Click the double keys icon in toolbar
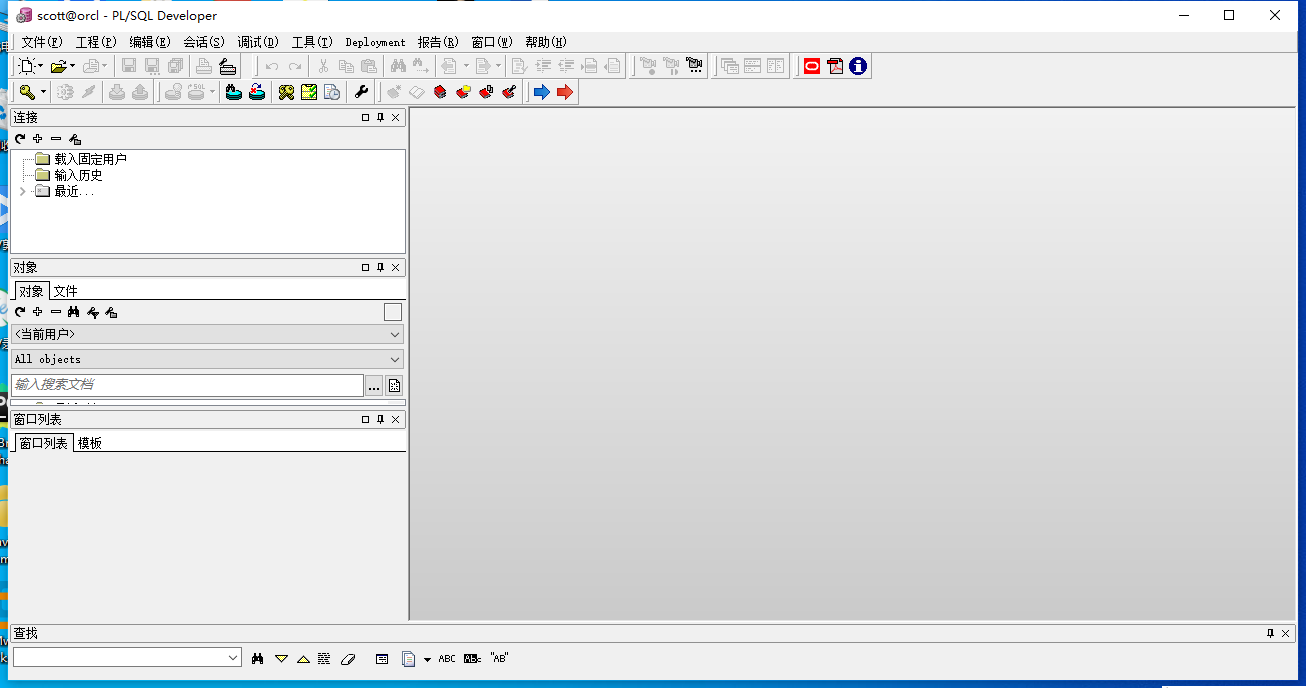Screen dimensions: 1306x688 click(x=286, y=93)
